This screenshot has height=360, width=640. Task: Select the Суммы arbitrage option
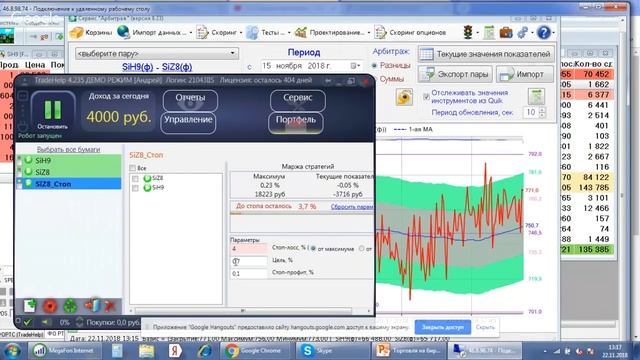click(391, 79)
